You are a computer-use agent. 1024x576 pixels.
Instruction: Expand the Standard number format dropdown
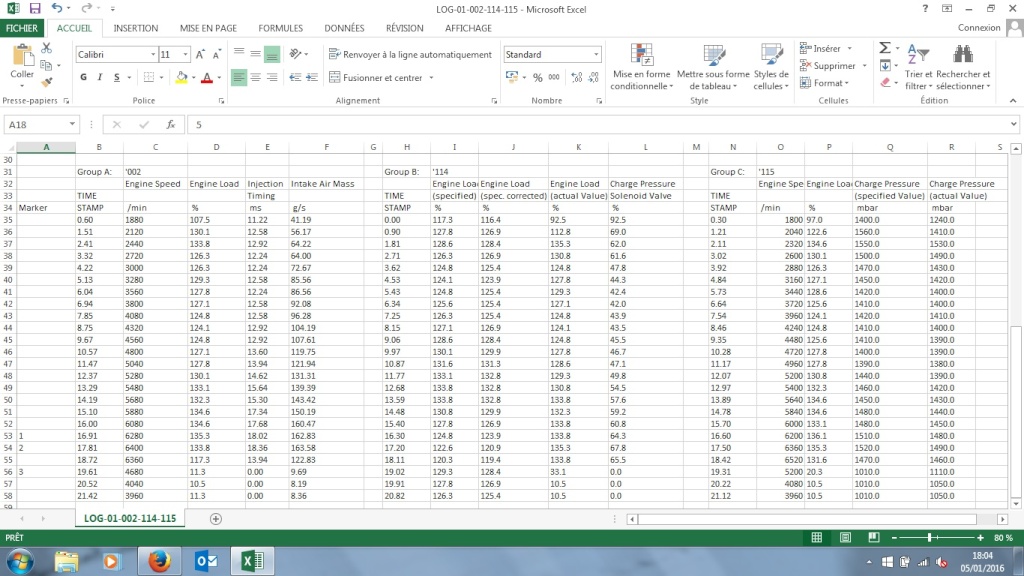[597, 54]
